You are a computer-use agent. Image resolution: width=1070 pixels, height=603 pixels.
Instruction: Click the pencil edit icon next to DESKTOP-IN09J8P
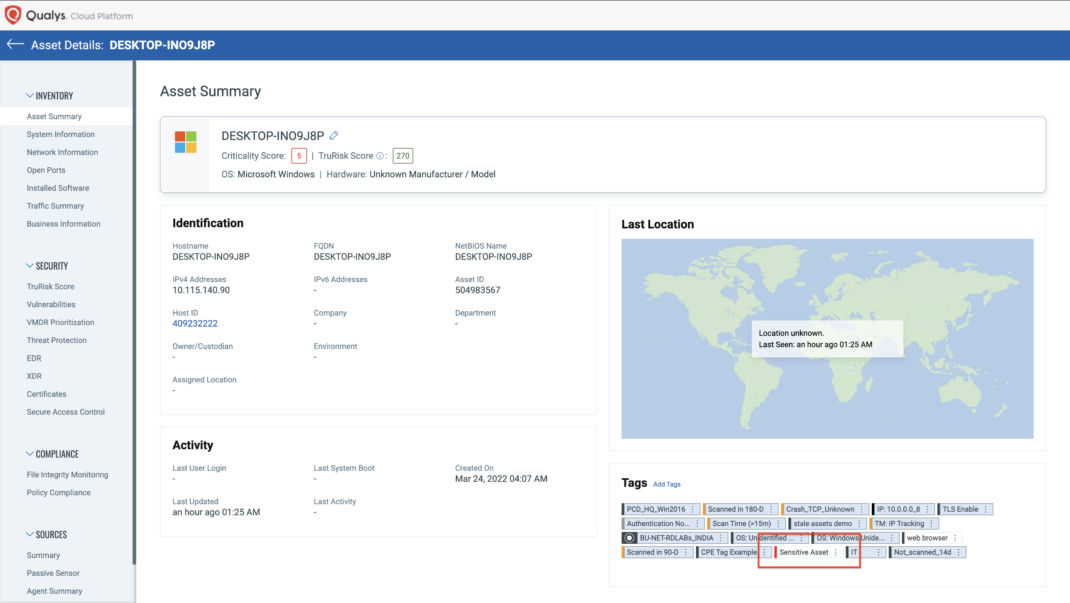click(335, 135)
